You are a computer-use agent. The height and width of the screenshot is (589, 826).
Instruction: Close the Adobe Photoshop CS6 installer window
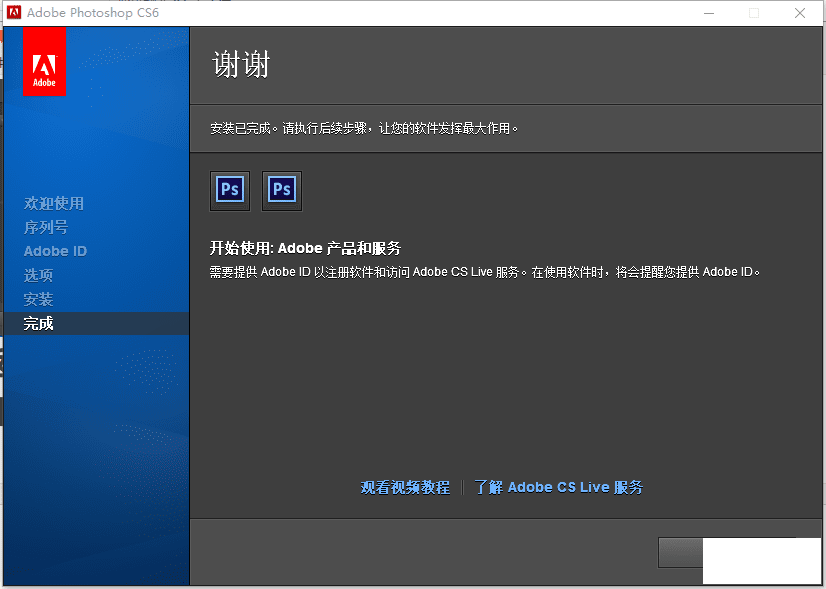click(800, 13)
